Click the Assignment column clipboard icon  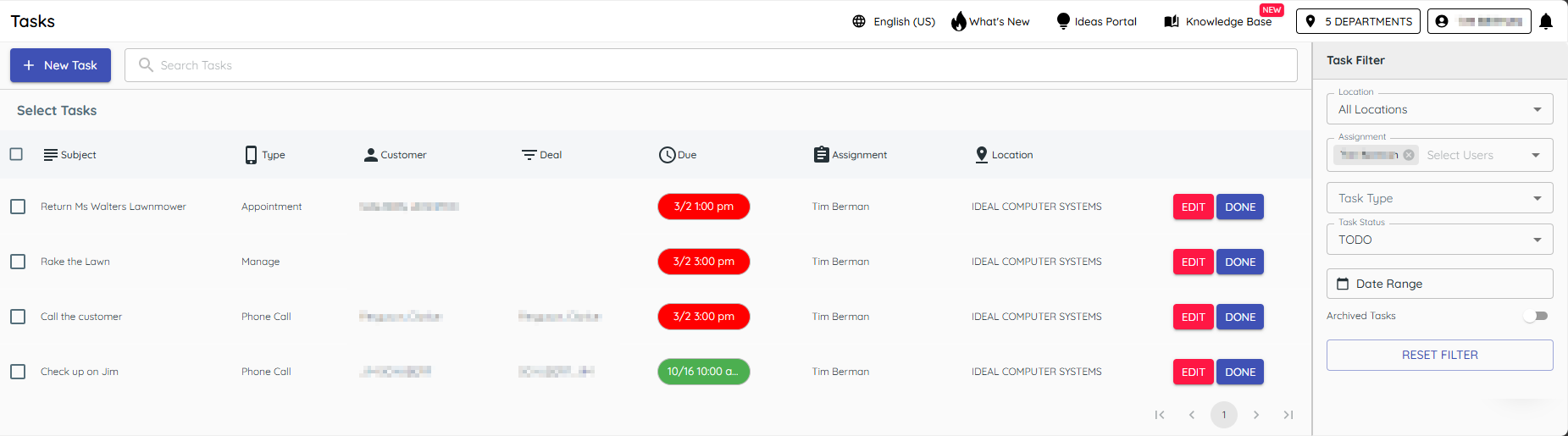coord(821,155)
